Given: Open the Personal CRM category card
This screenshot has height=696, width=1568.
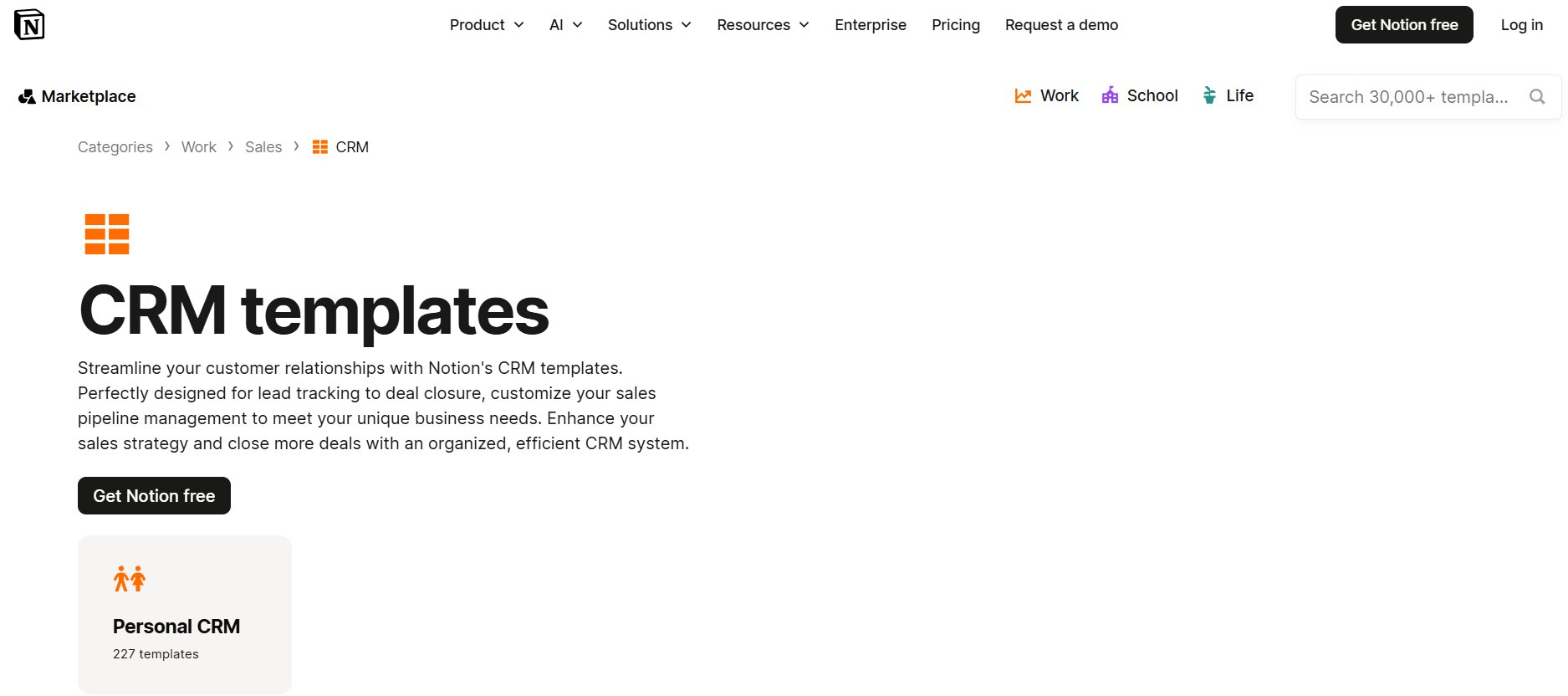Looking at the screenshot, I should (x=185, y=615).
